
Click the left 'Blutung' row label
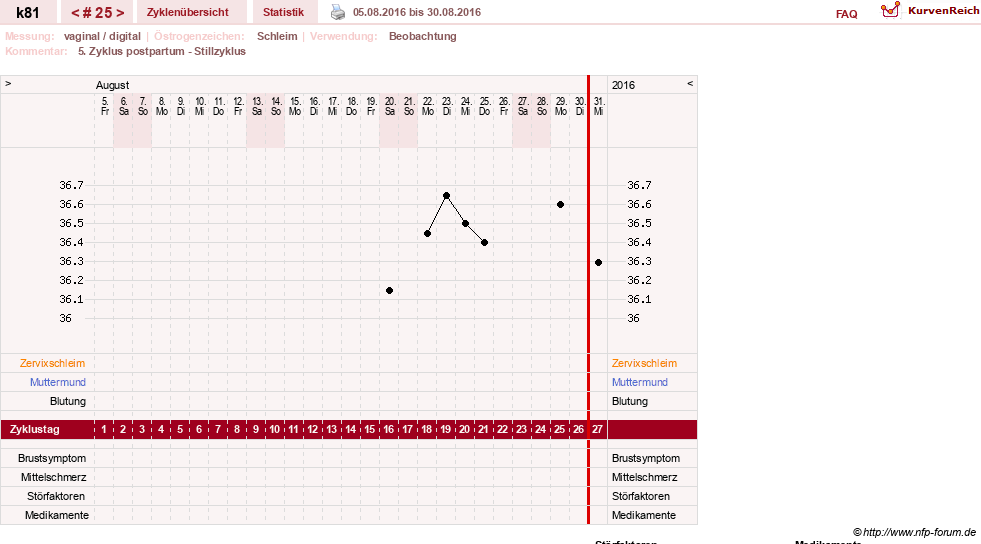coord(68,401)
